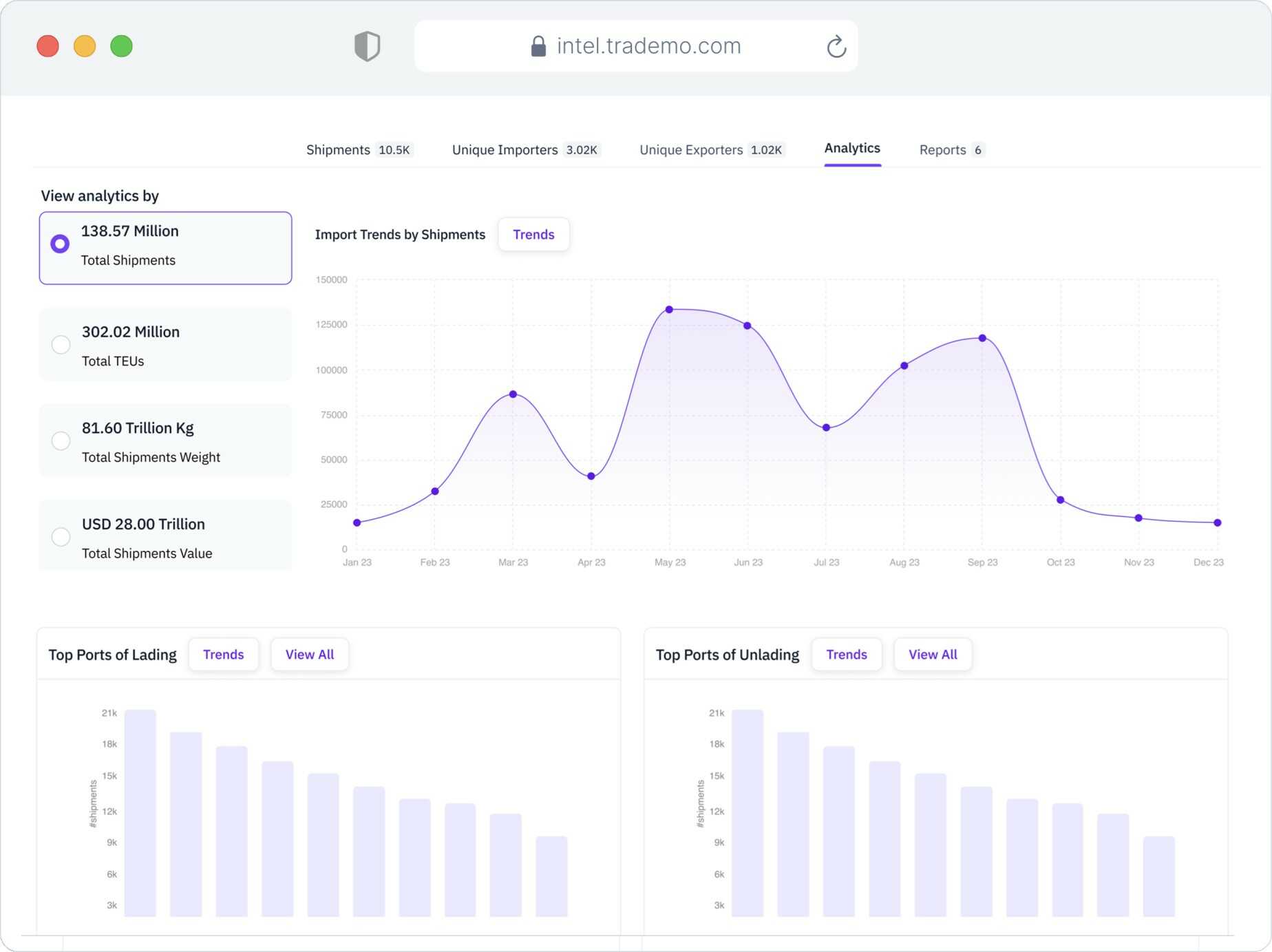The height and width of the screenshot is (952, 1272).
Task: Click the yellow minimize circle
Action: coord(85,46)
